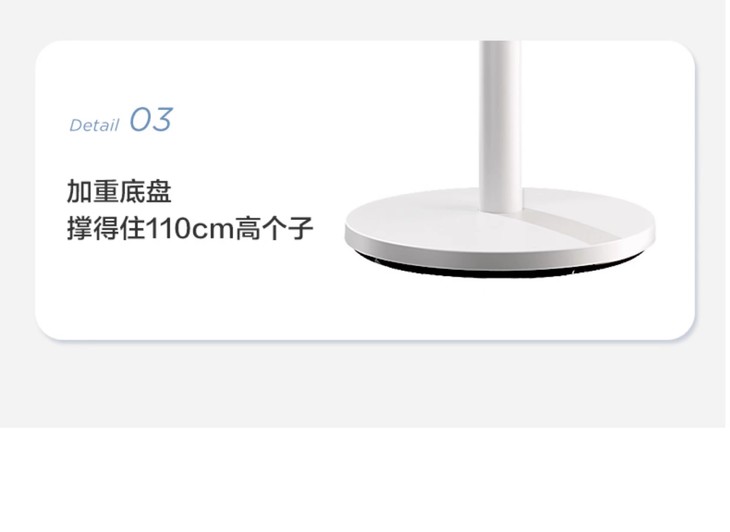Click the grey background beneath the card
730x532 pixels.
coord(365,384)
